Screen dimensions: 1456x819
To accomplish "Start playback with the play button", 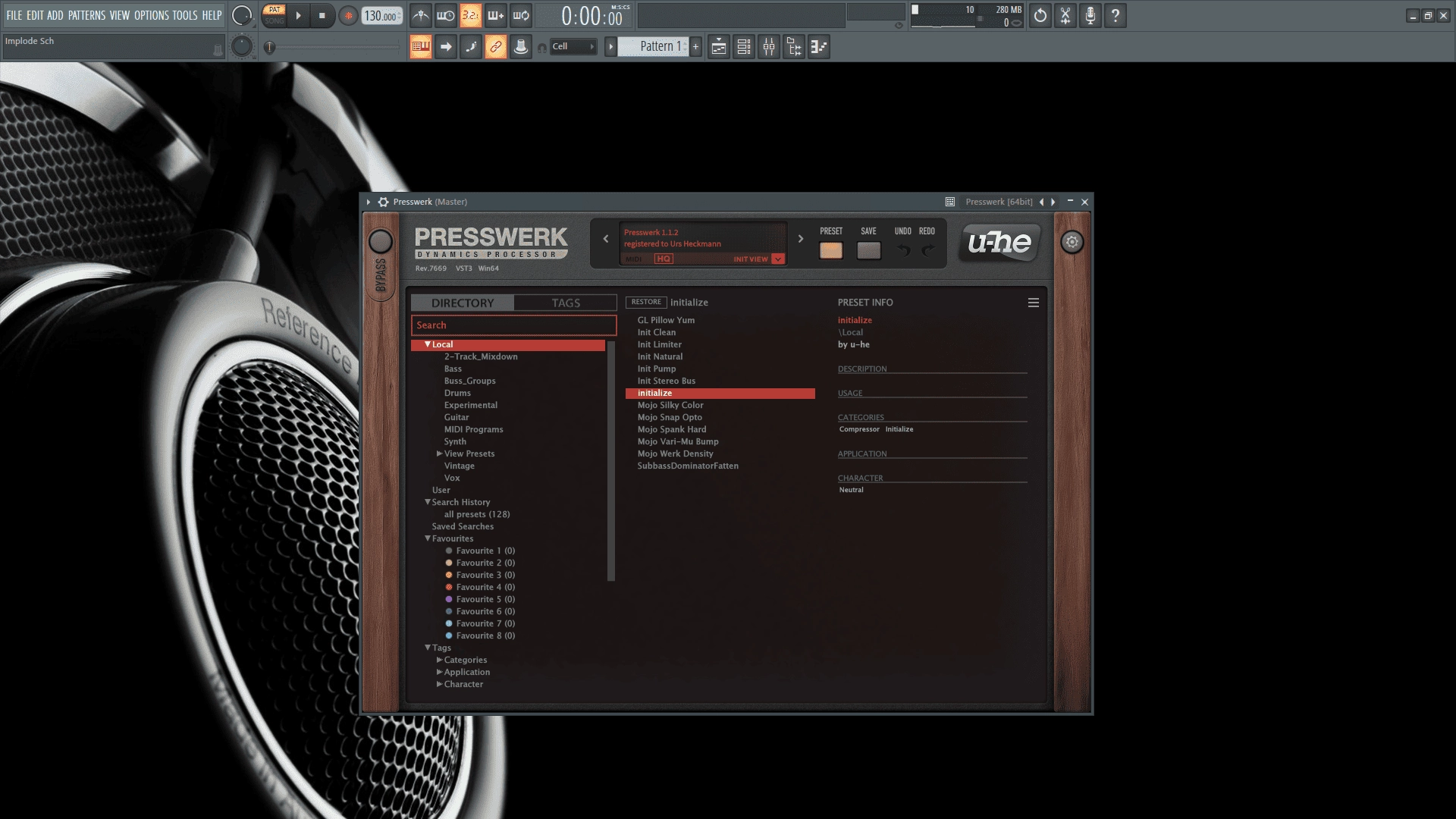I will (298, 15).
